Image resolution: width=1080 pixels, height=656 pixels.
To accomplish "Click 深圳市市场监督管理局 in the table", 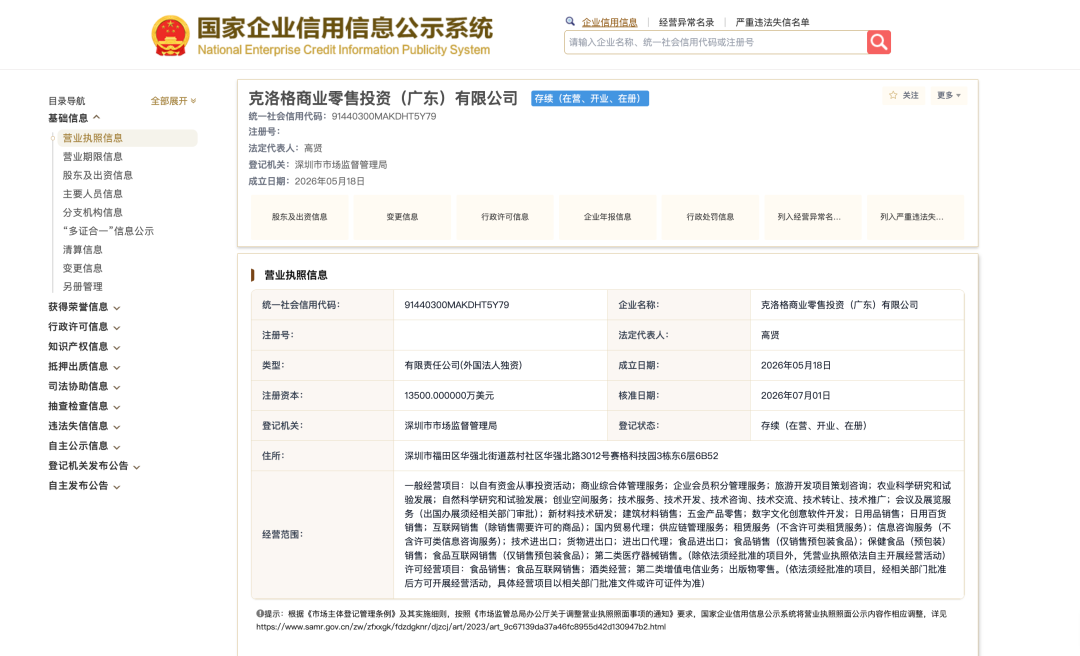I will click(450, 426).
